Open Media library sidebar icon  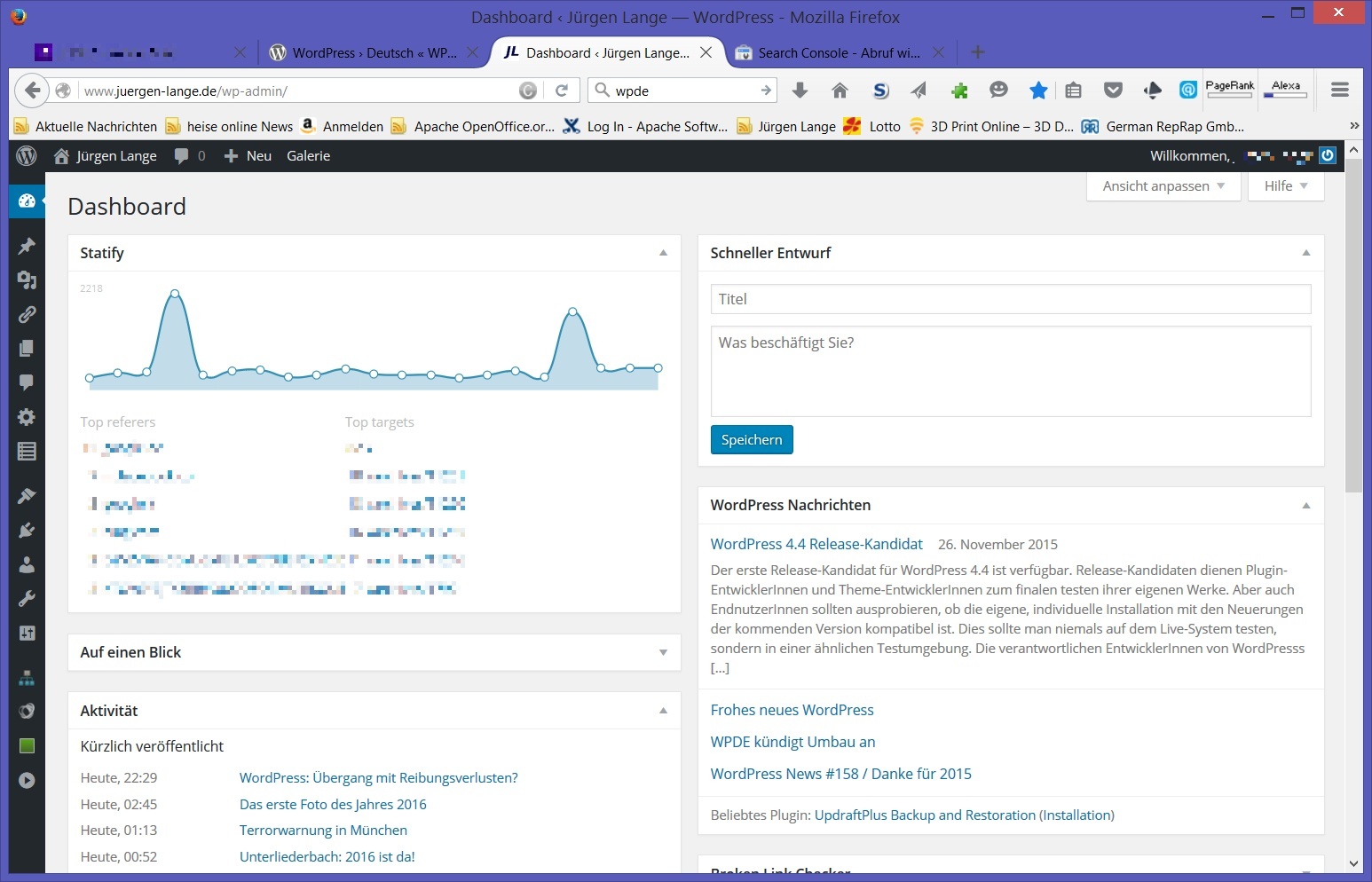pyautogui.click(x=27, y=280)
